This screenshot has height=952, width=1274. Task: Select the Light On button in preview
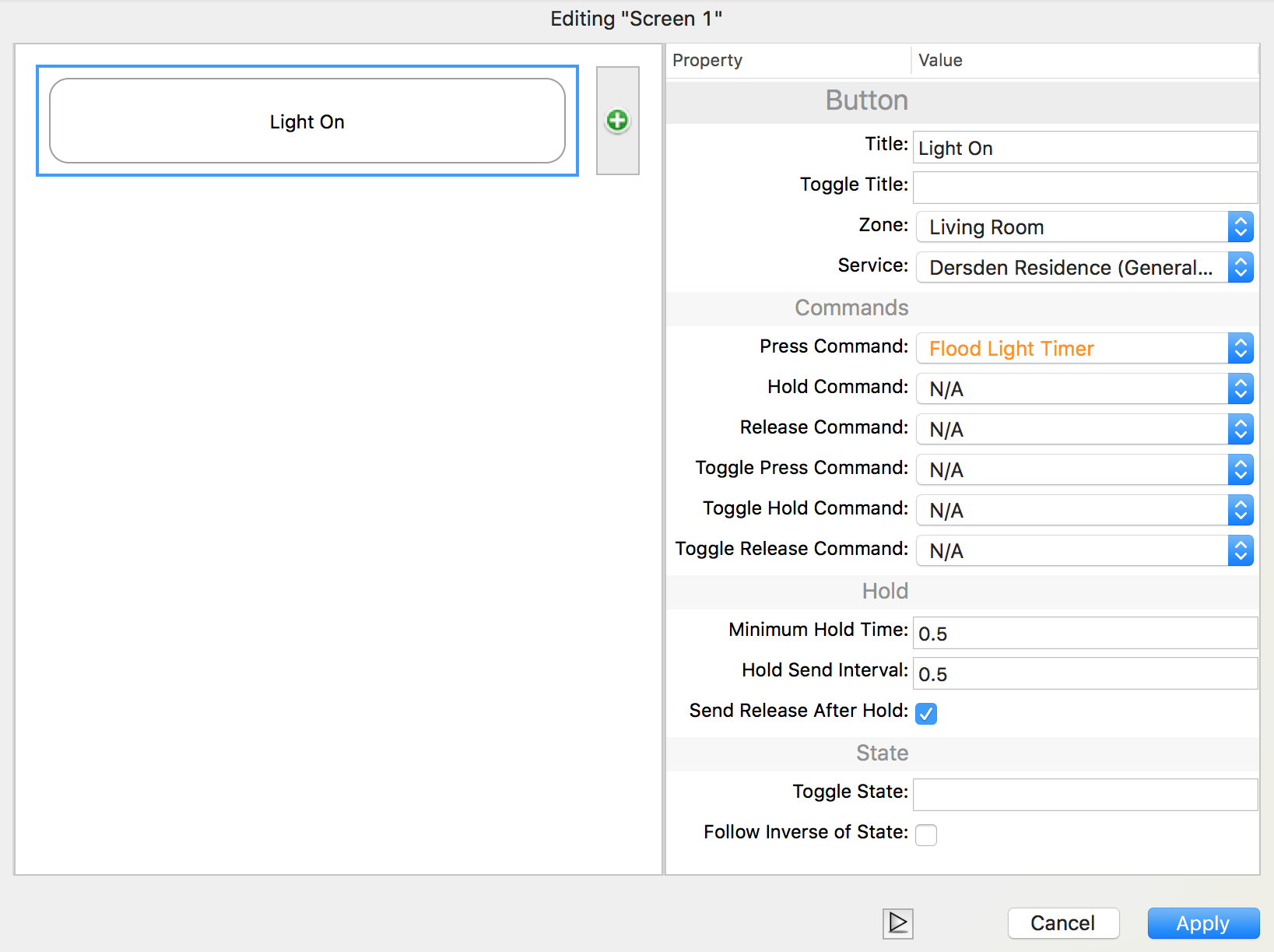(x=307, y=121)
